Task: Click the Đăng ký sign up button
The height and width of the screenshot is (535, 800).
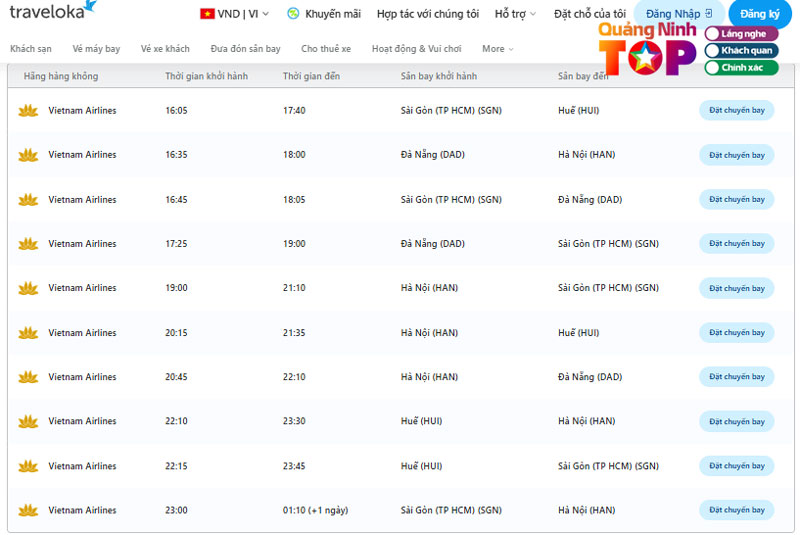Action: click(x=760, y=14)
